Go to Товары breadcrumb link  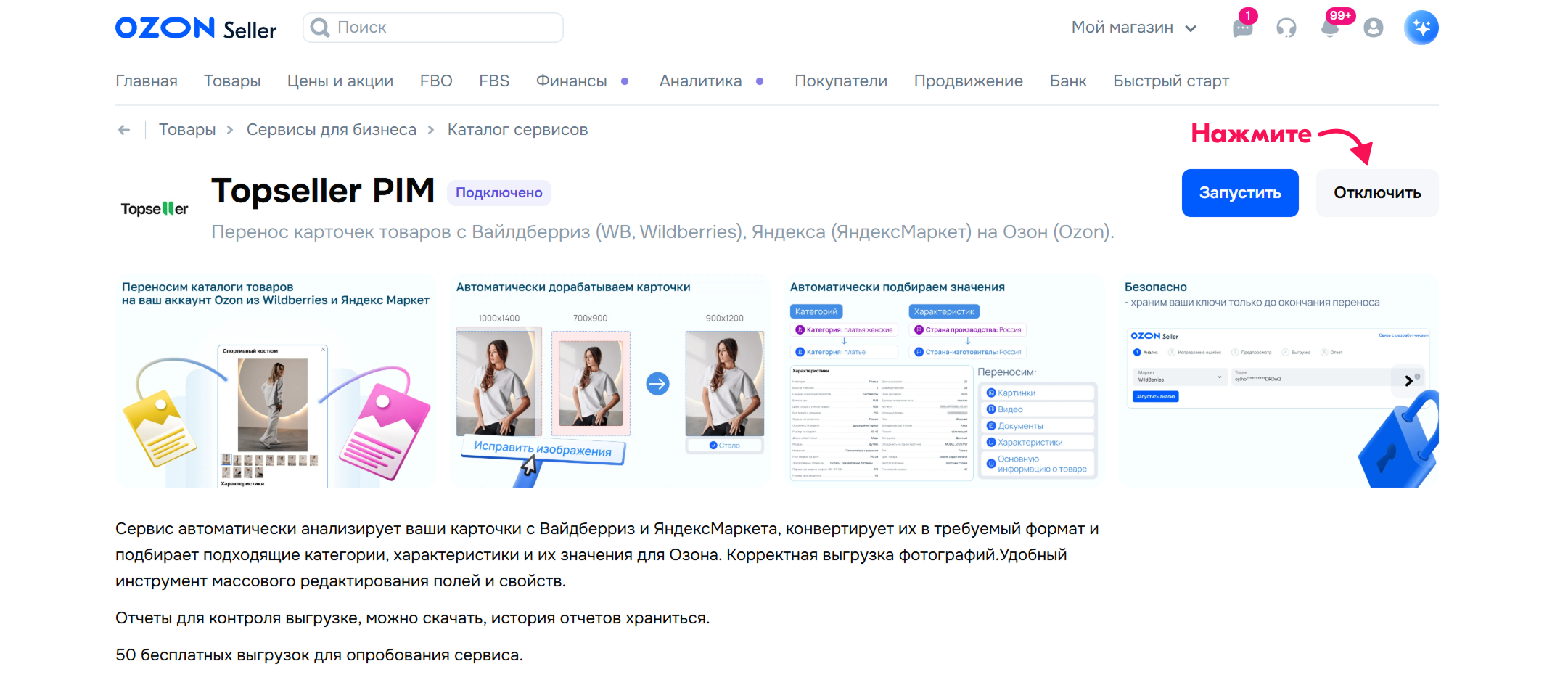(187, 130)
